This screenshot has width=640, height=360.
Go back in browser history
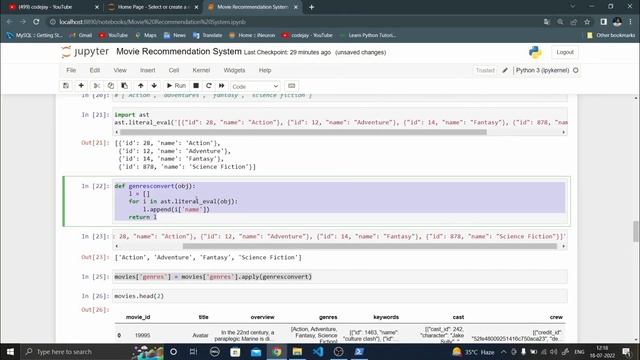tap(9, 22)
